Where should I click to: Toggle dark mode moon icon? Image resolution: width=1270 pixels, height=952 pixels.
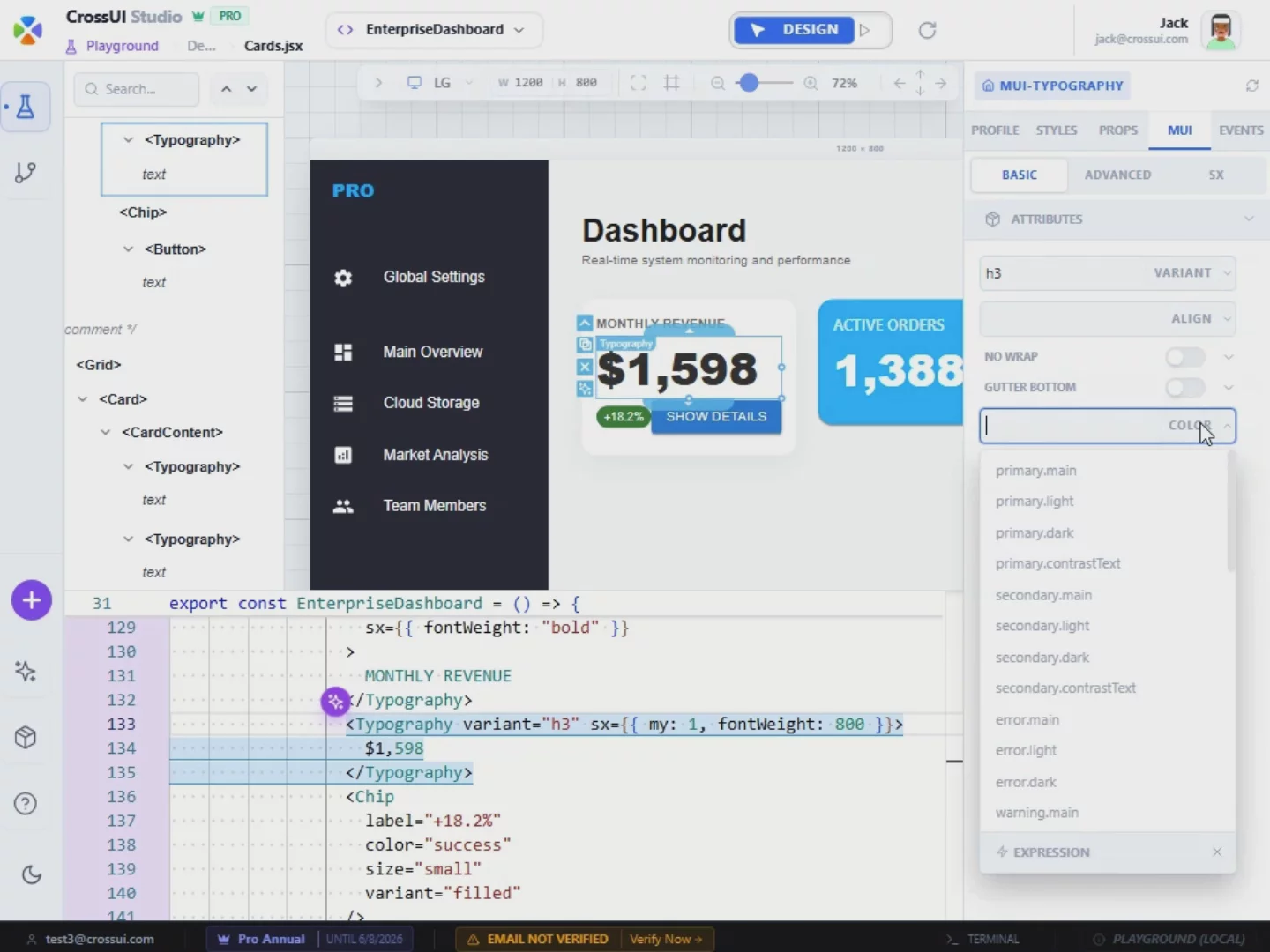31,874
